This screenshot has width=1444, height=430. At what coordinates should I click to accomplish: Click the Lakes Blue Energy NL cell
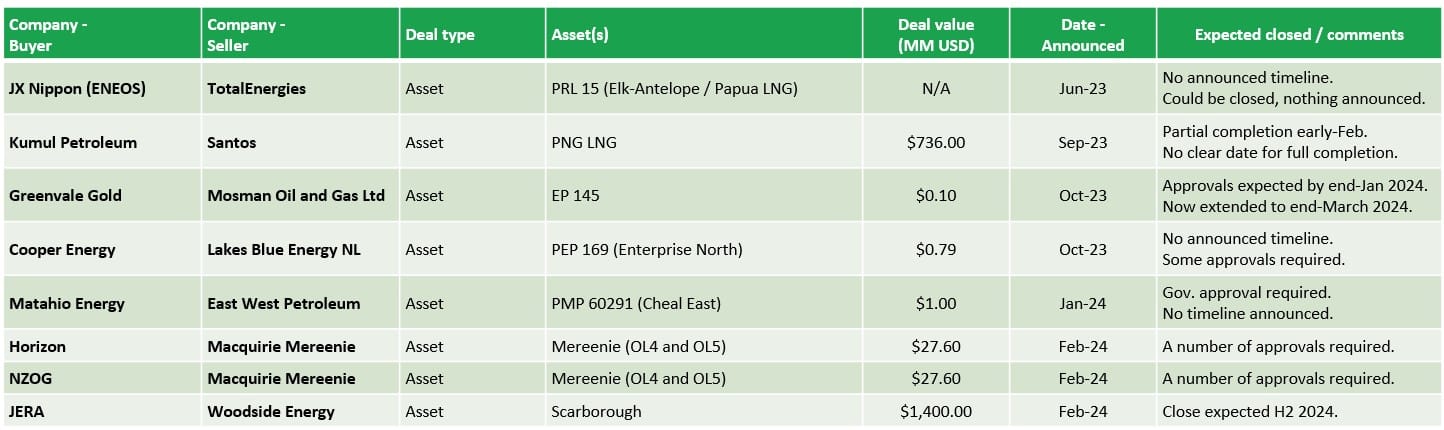[x=284, y=249]
